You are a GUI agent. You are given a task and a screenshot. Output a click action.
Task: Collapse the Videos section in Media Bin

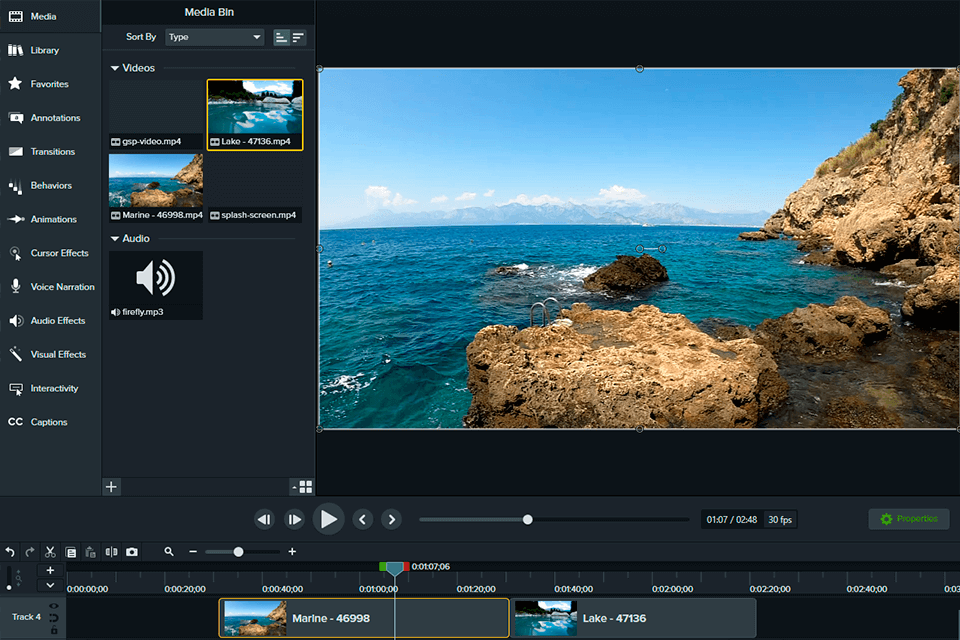tap(115, 68)
